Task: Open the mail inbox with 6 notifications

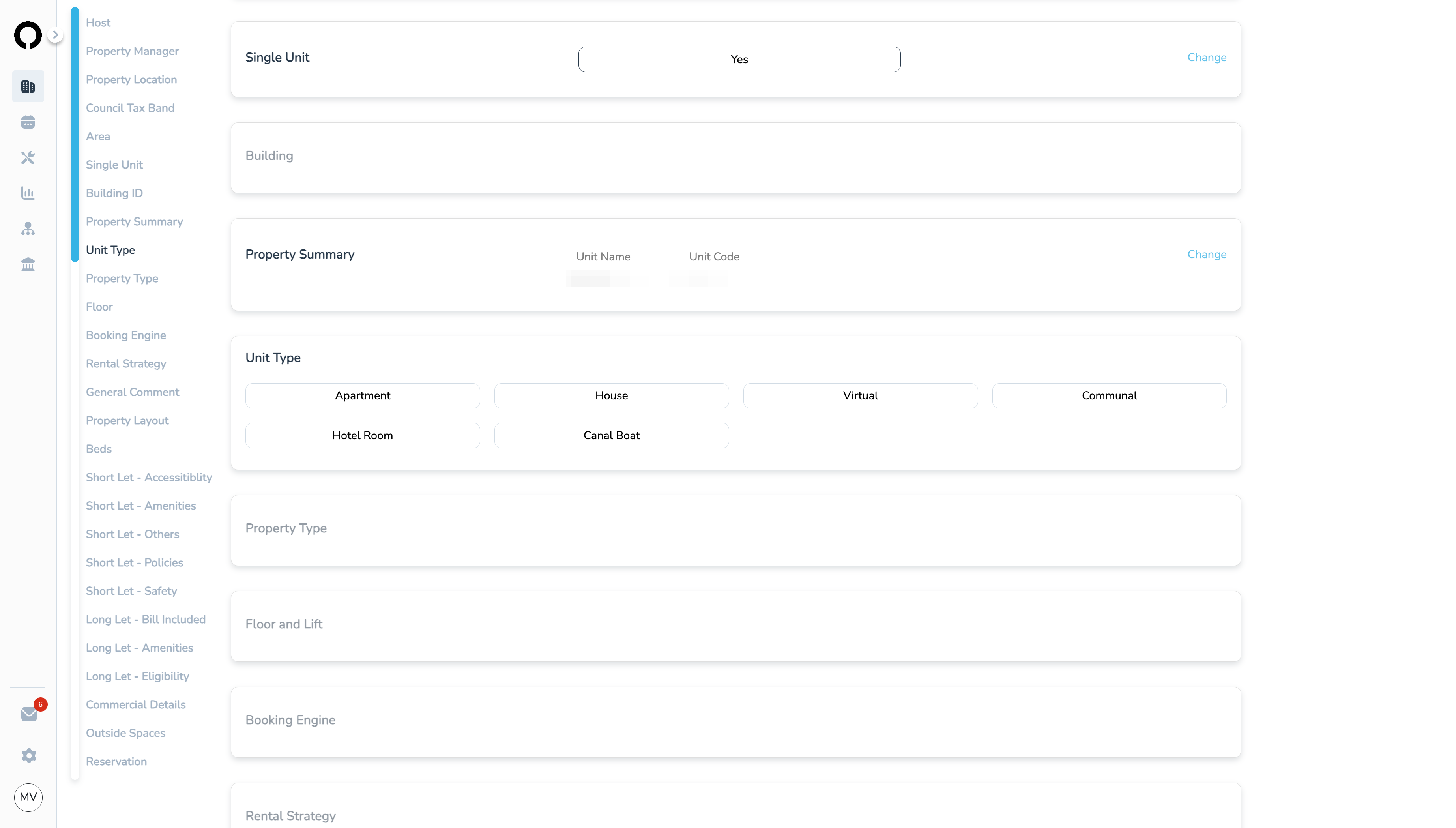Action: click(x=30, y=714)
